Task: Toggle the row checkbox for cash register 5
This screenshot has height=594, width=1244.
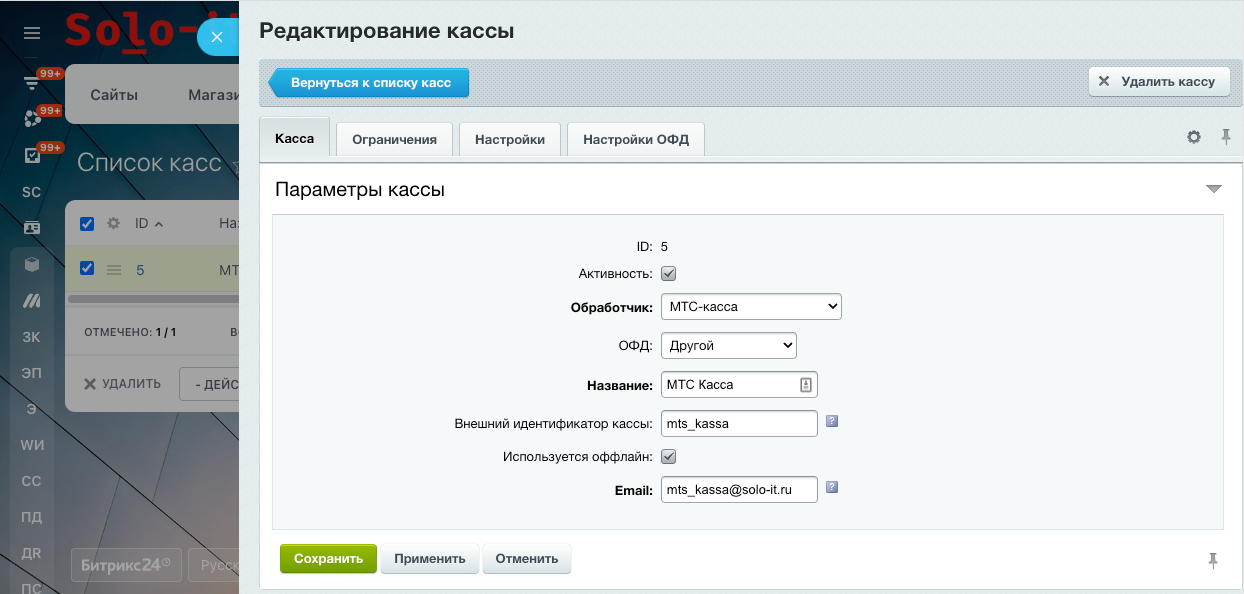Action: coord(87,268)
